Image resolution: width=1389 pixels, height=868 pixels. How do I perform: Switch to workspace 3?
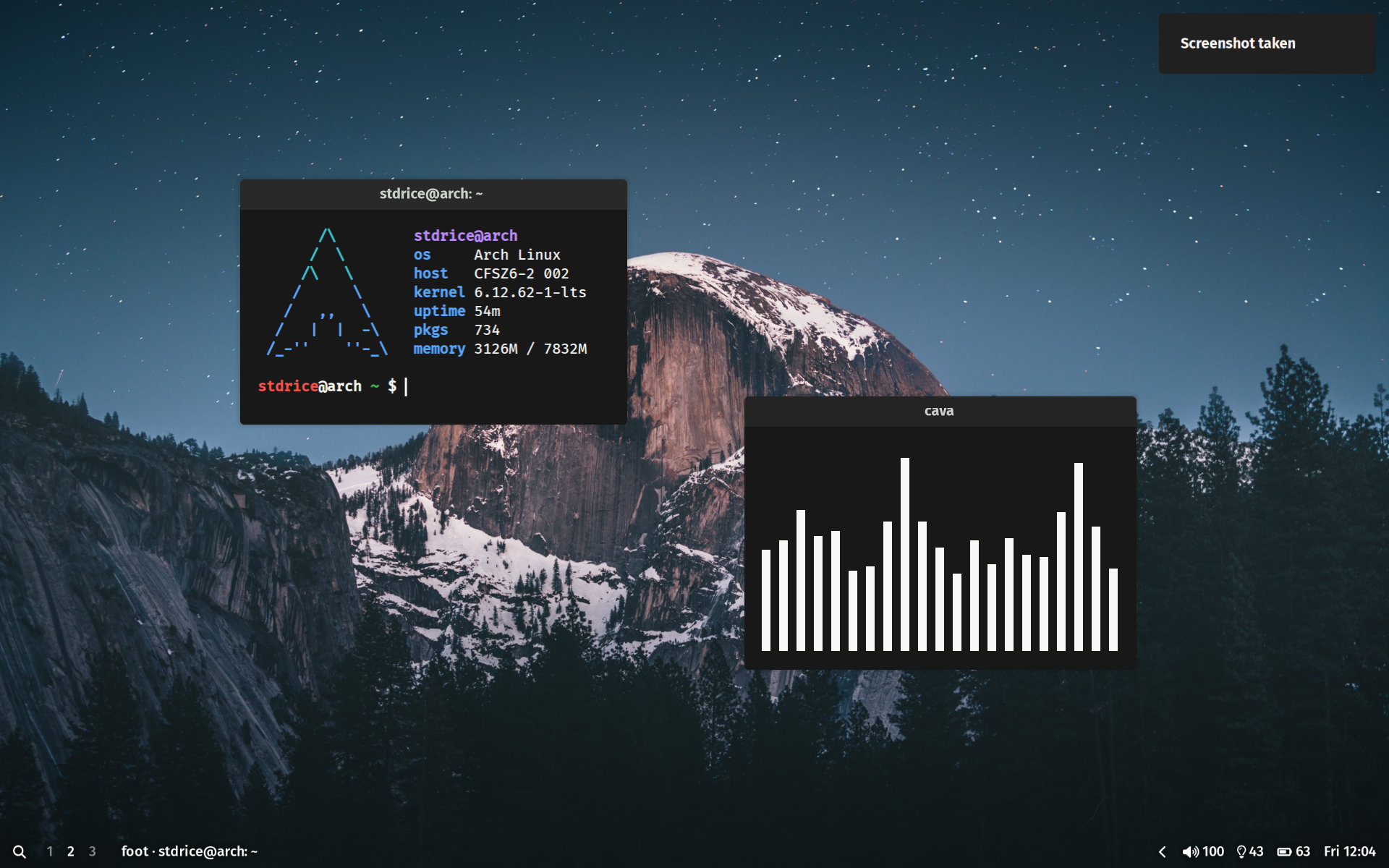point(93,851)
